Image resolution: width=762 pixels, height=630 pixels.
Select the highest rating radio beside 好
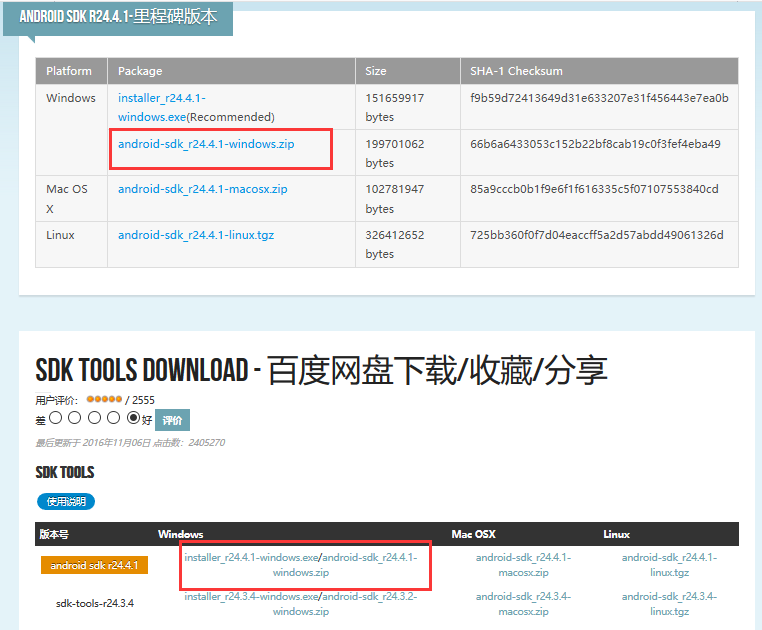[x=133, y=418]
